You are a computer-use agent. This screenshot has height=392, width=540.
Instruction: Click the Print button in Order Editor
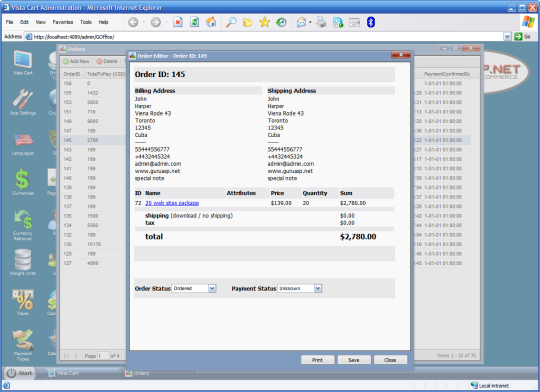click(x=318, y=360)
